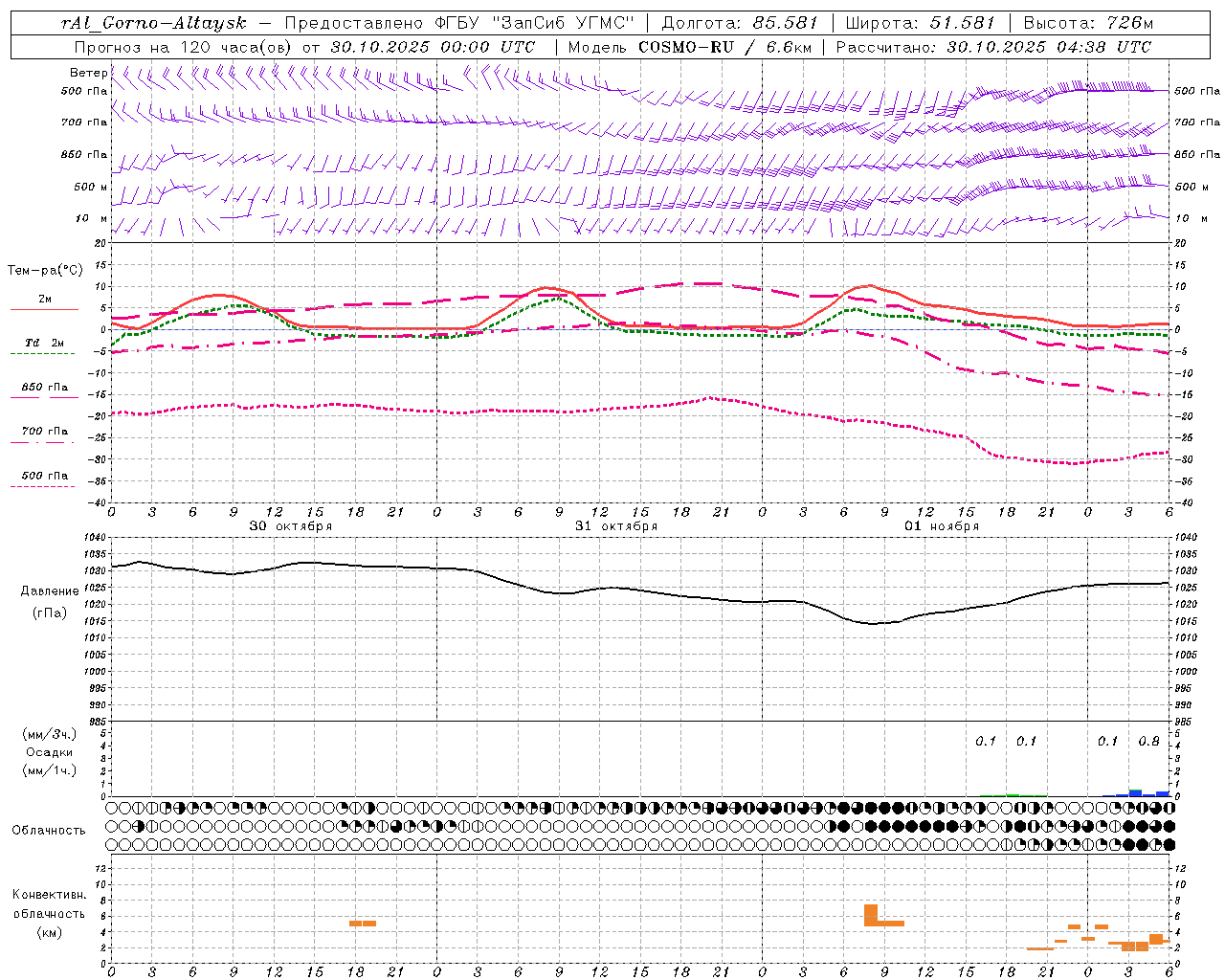
Task: Click the Облачность cloud cover label
Action: [49, 830]
